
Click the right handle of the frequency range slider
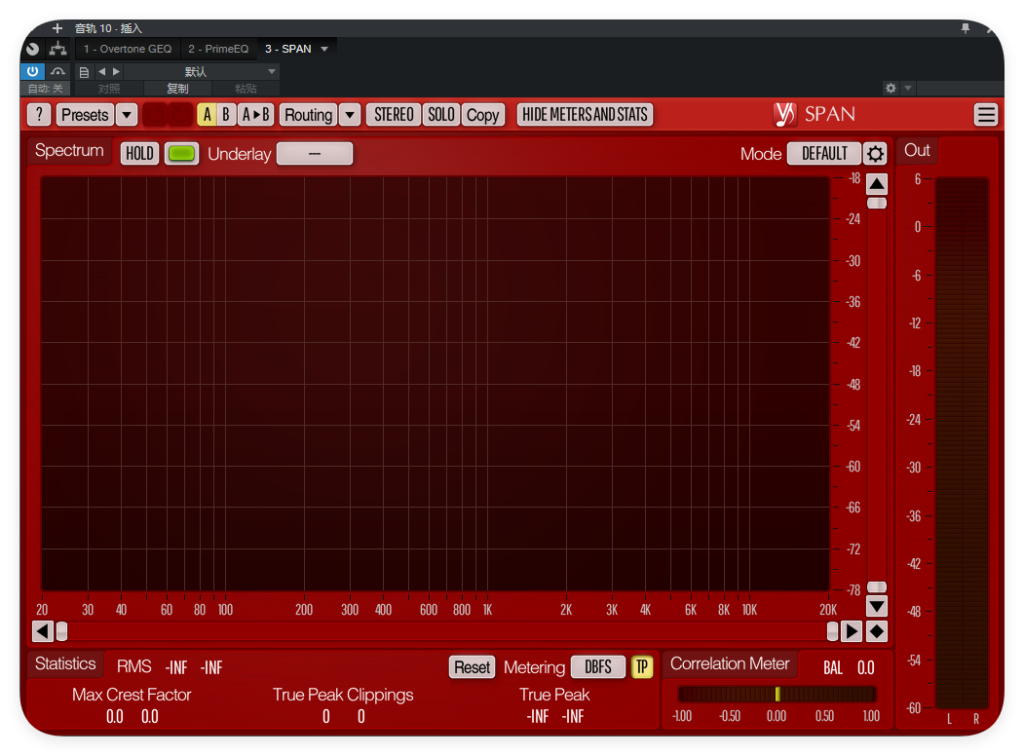833,631
